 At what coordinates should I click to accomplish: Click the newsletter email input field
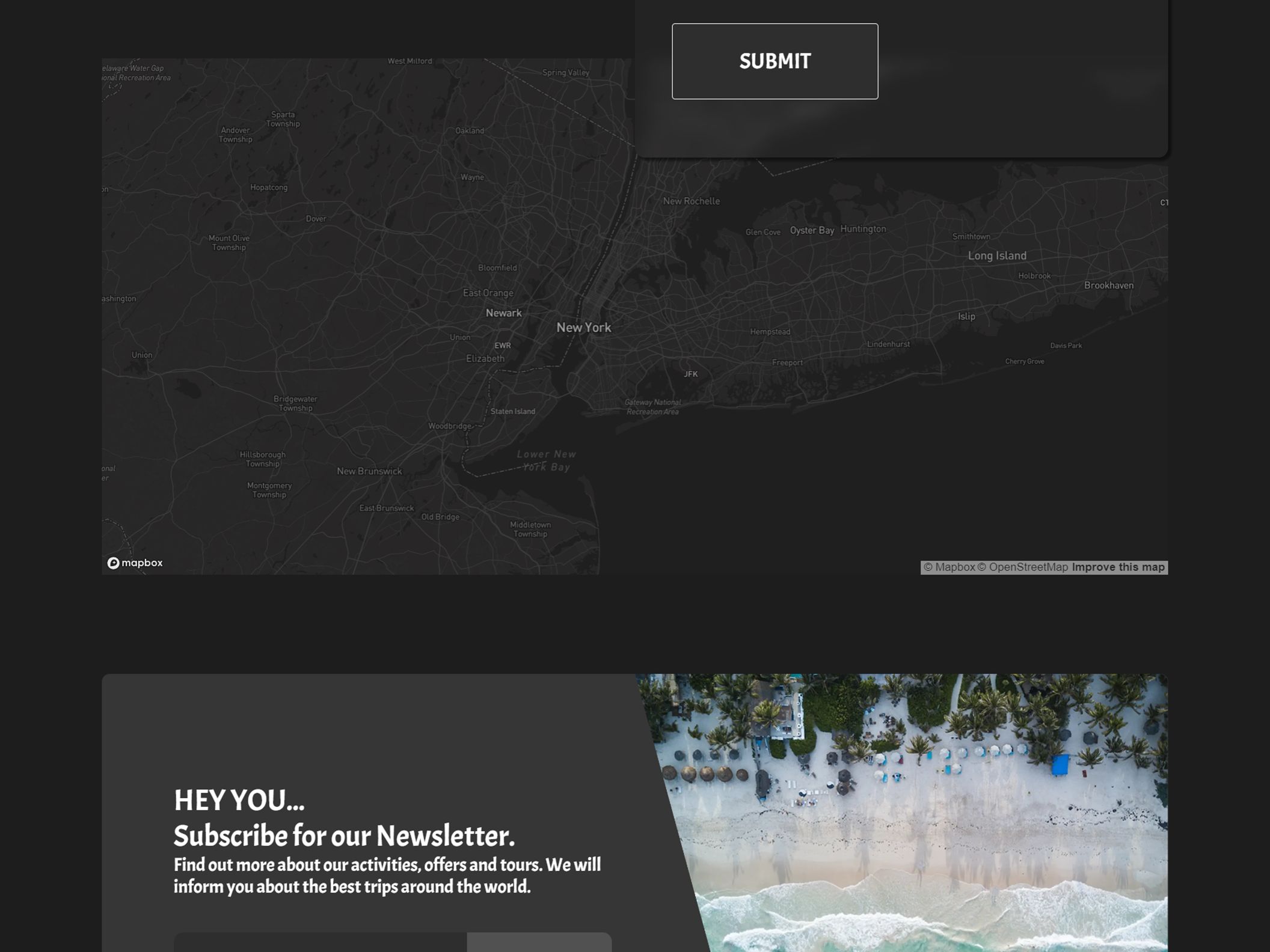tap(320, 942)
